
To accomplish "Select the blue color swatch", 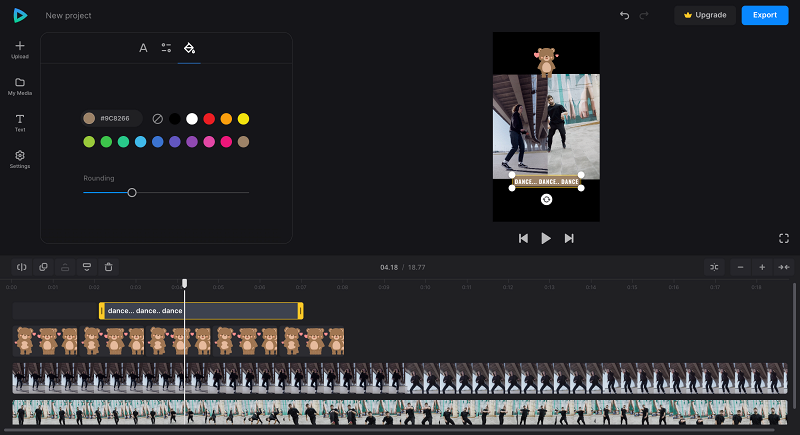I will point(158,142).
